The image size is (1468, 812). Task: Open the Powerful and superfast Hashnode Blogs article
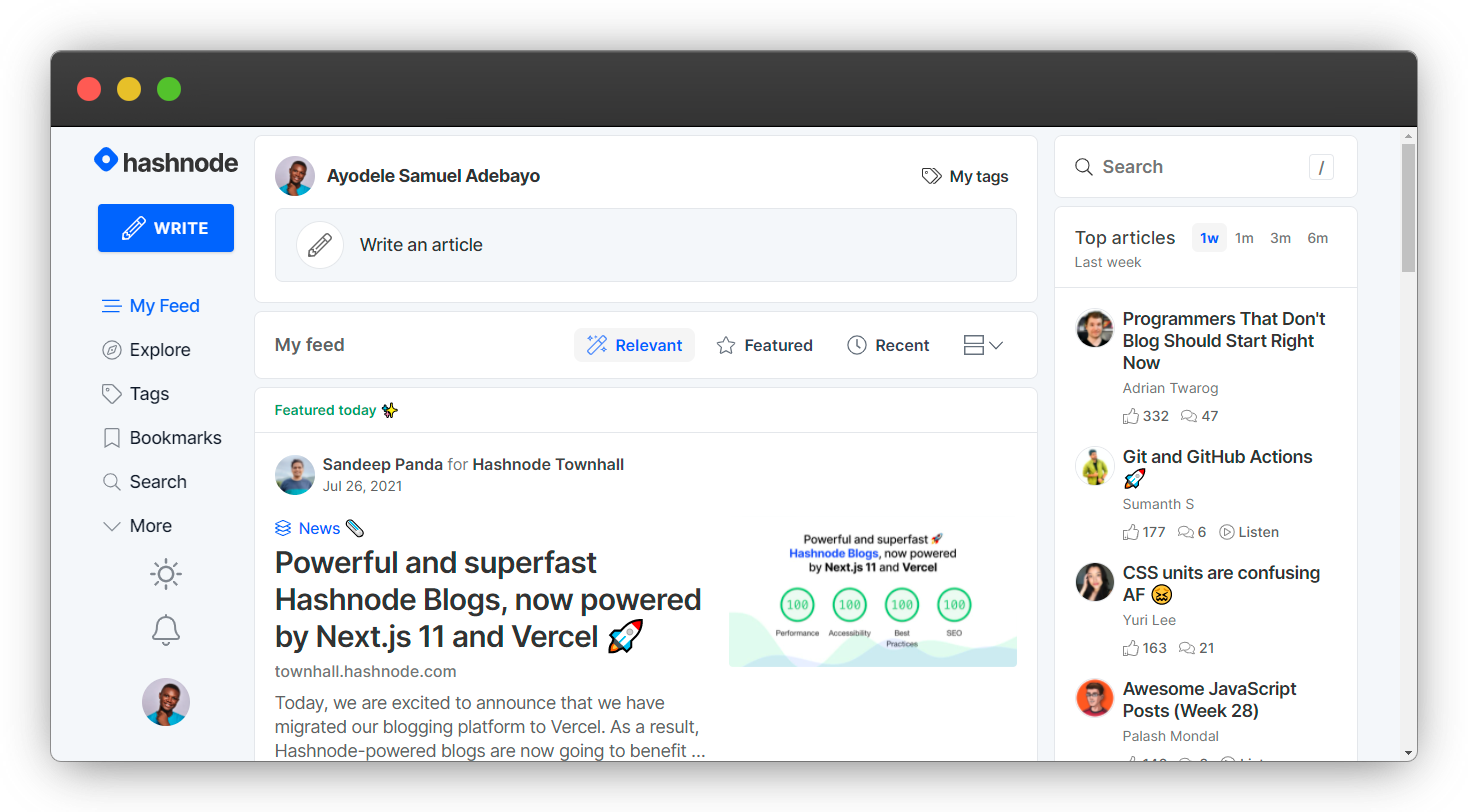488,599
